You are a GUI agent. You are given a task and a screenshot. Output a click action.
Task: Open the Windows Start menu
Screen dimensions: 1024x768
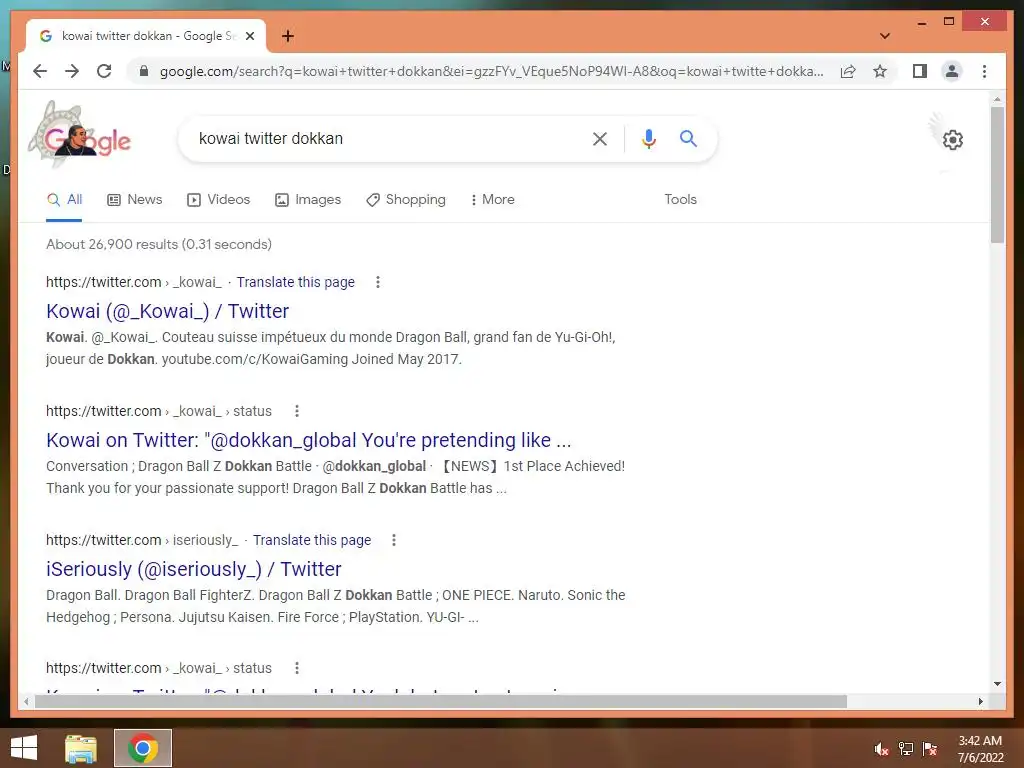(x=24, y=748)
